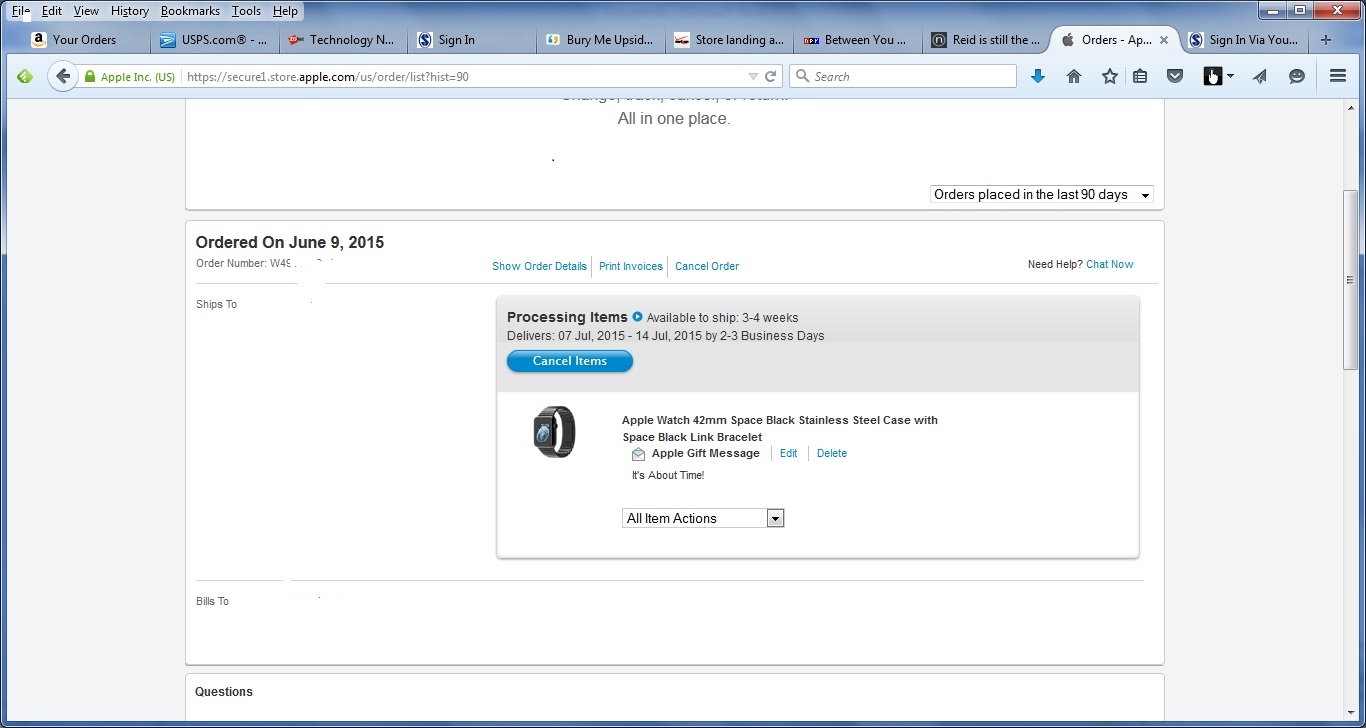
Task: Expand the arrow beside the hand extension icon
Action: coord(1230,76)
